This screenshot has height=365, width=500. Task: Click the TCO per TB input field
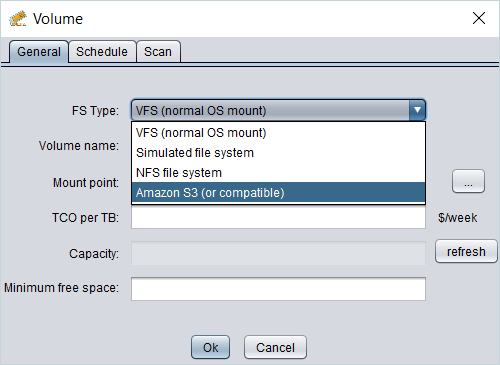[x=278, y=217]
